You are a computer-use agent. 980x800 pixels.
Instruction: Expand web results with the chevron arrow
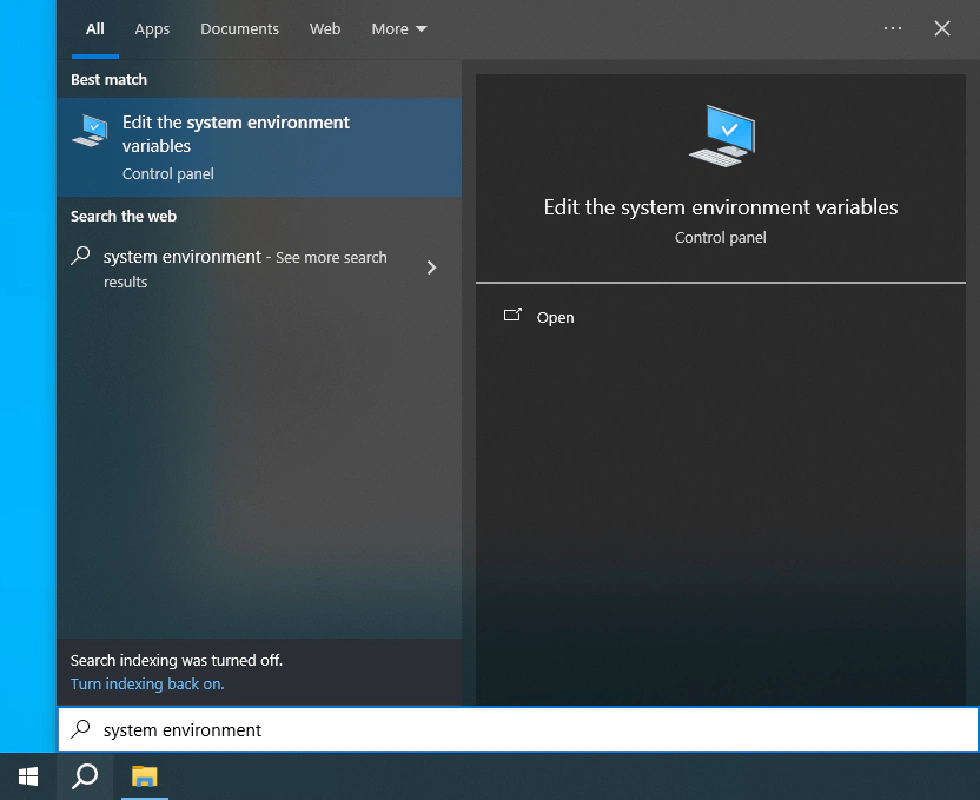pos(432,267)
